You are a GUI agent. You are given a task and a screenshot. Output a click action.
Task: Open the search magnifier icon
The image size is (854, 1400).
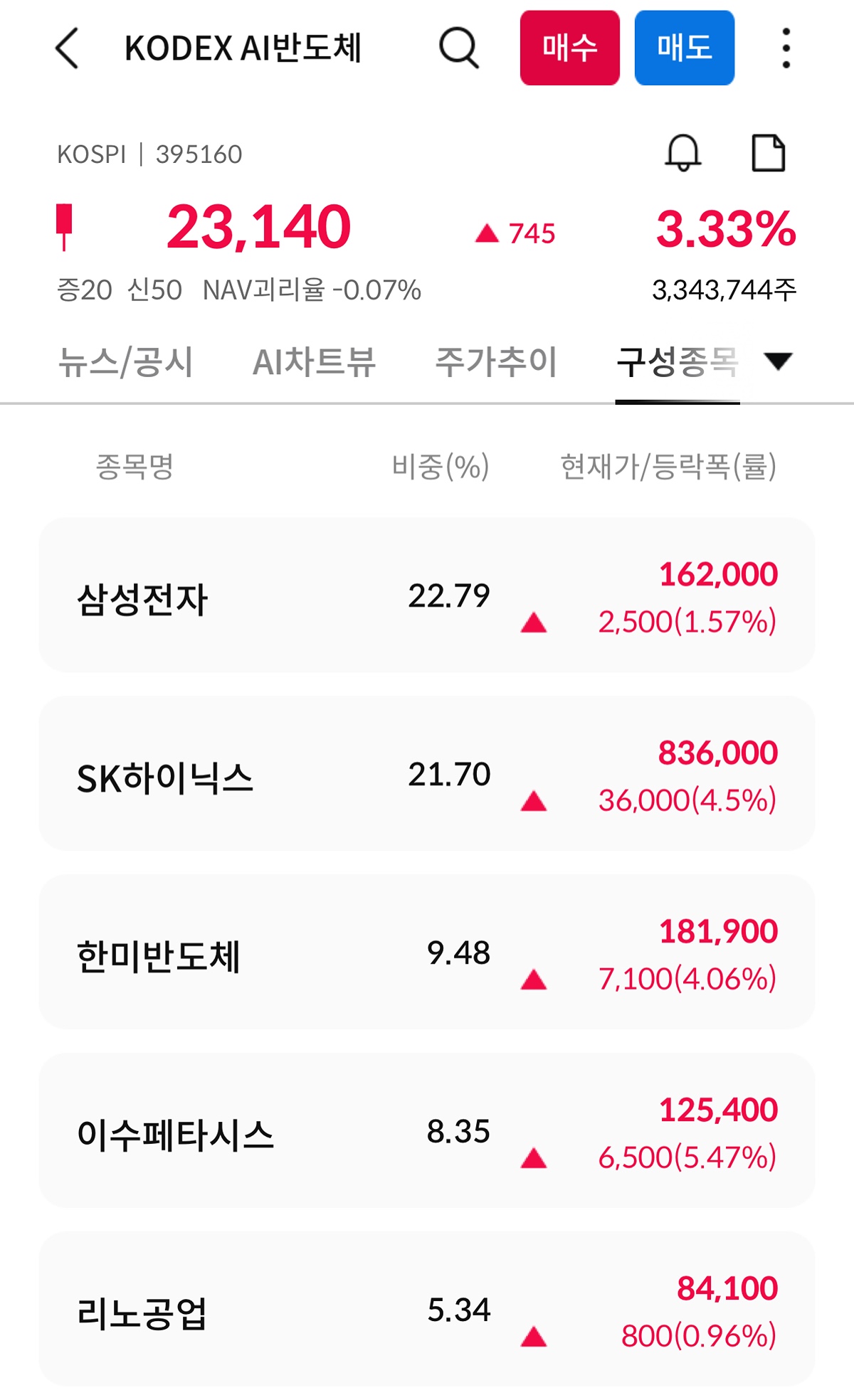459,48
